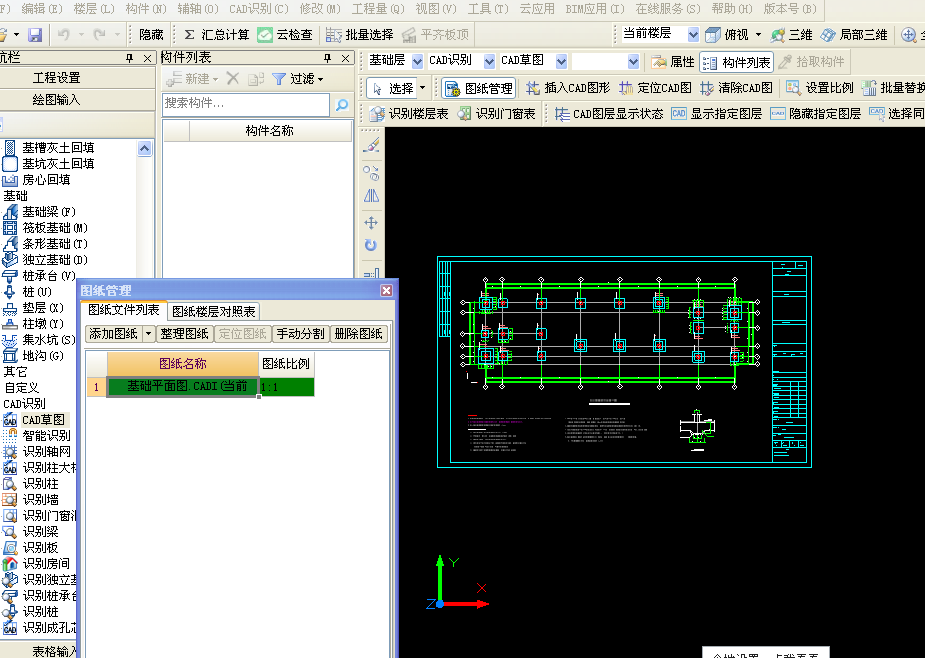The height and width of the screenshot is (658, 925).
Task: Open the 楼层 menu
Action: point(94,8)
